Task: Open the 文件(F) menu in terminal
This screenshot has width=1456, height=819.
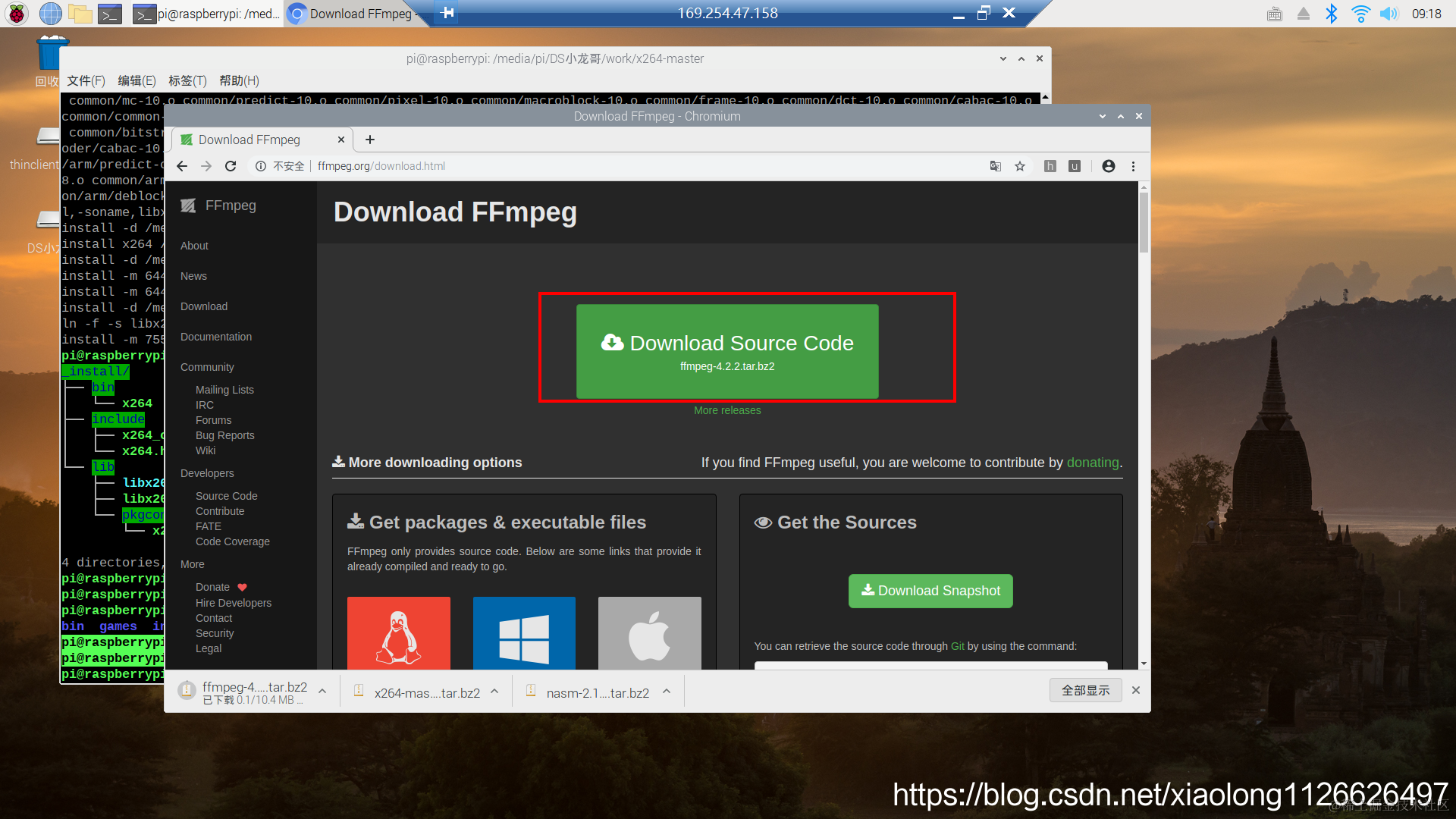Action: point(86,81)
